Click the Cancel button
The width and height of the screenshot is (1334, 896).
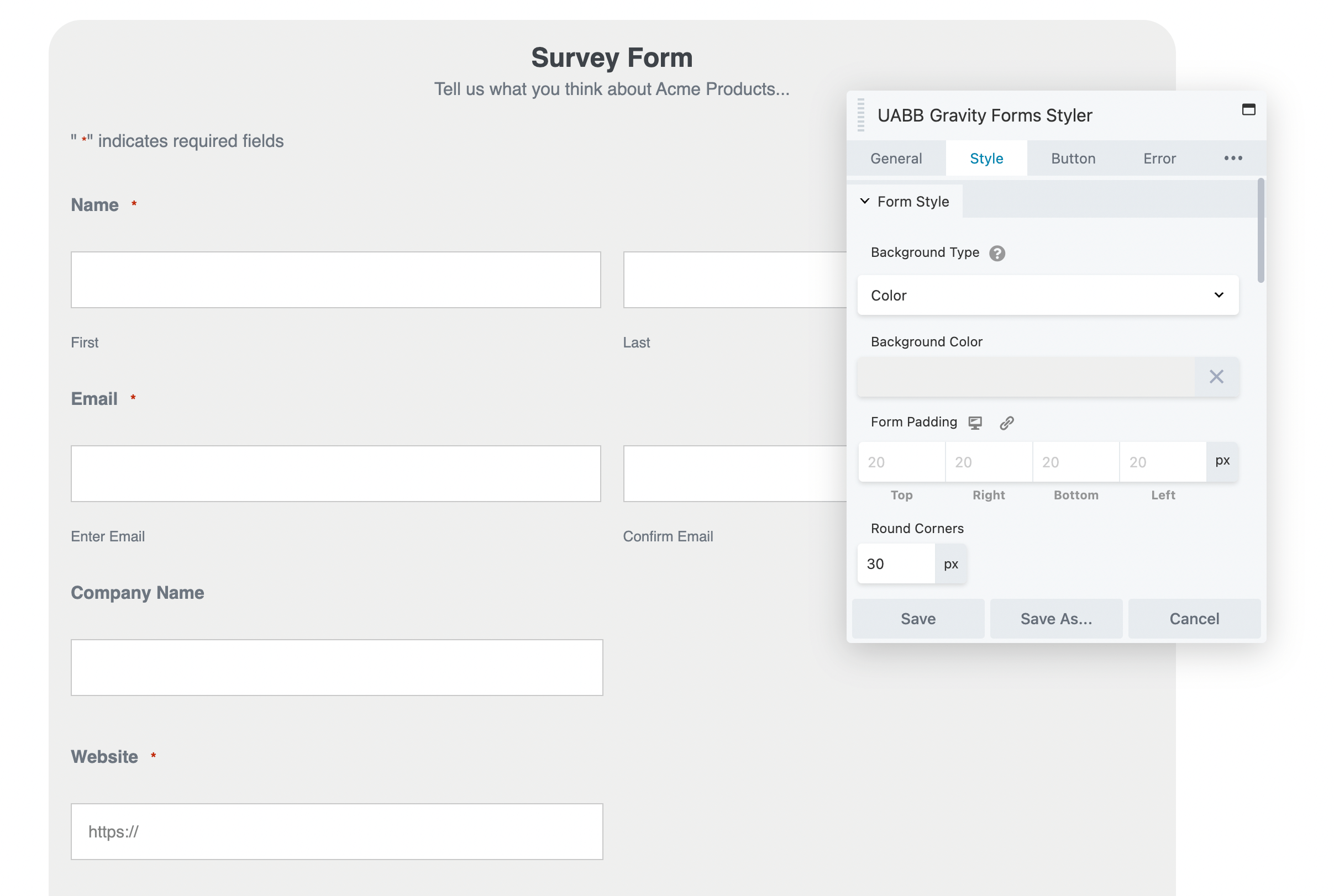pyautogui.click(x=1194, y=619)
